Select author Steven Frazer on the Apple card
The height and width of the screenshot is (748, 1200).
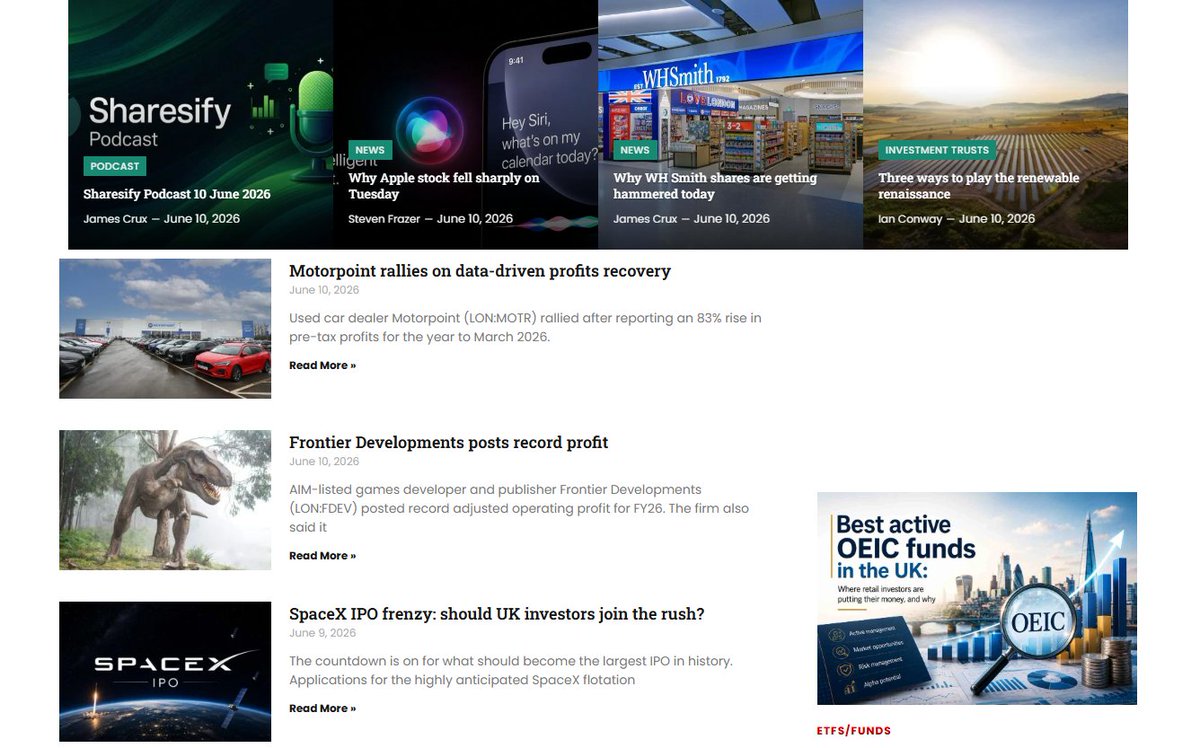tap(384, 218)
